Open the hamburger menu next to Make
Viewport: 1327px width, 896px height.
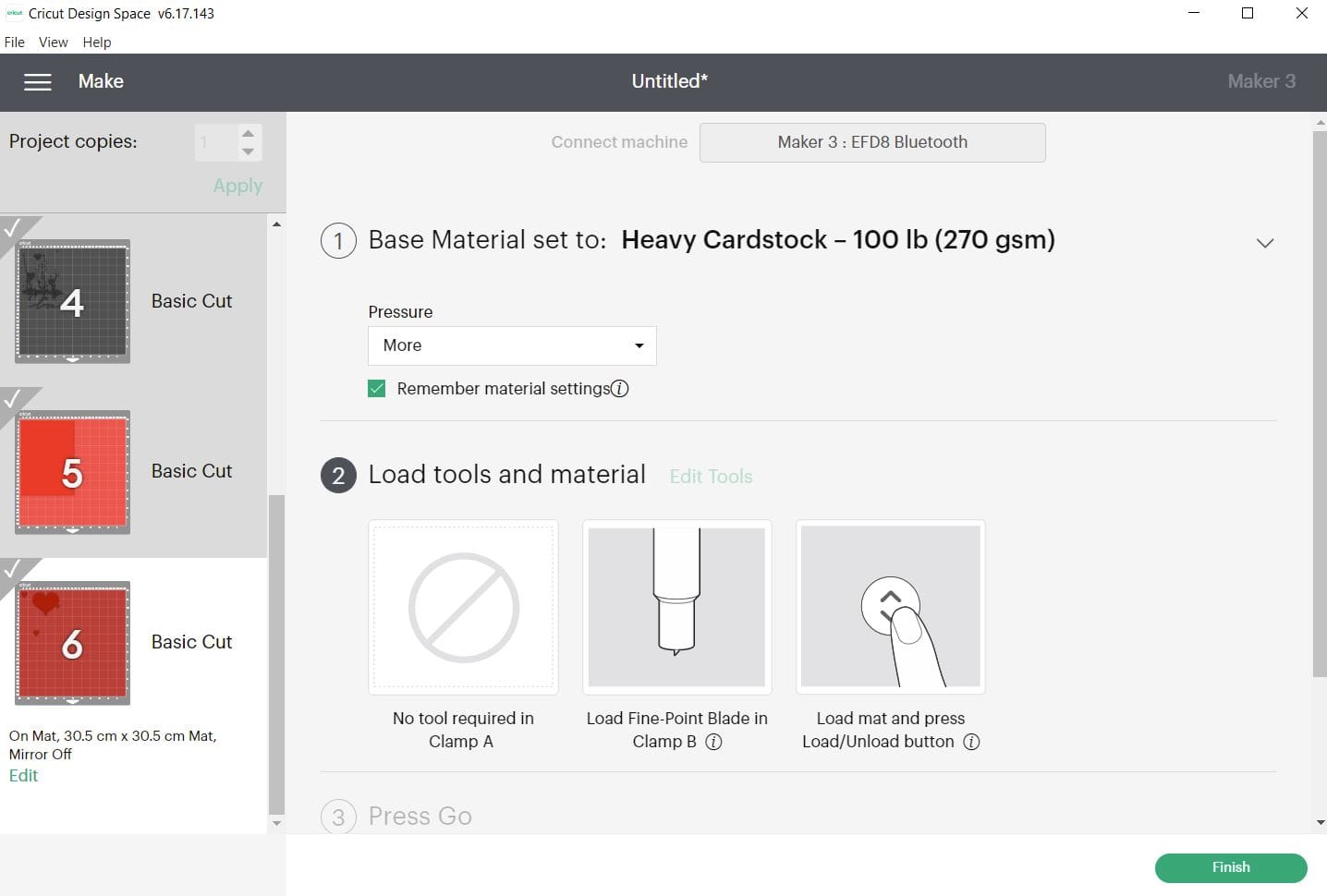point(37,82)
